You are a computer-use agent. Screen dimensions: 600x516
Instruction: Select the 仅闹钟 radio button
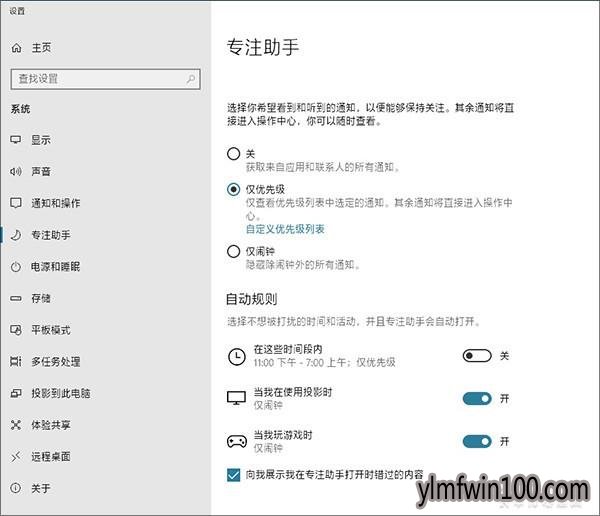click(233, 251)
